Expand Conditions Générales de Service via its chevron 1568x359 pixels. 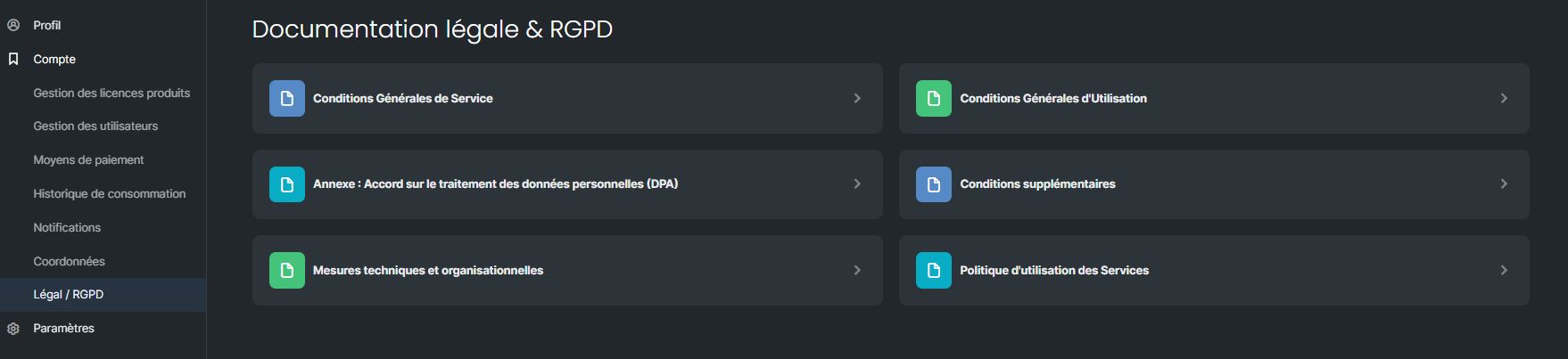point(857,98)
